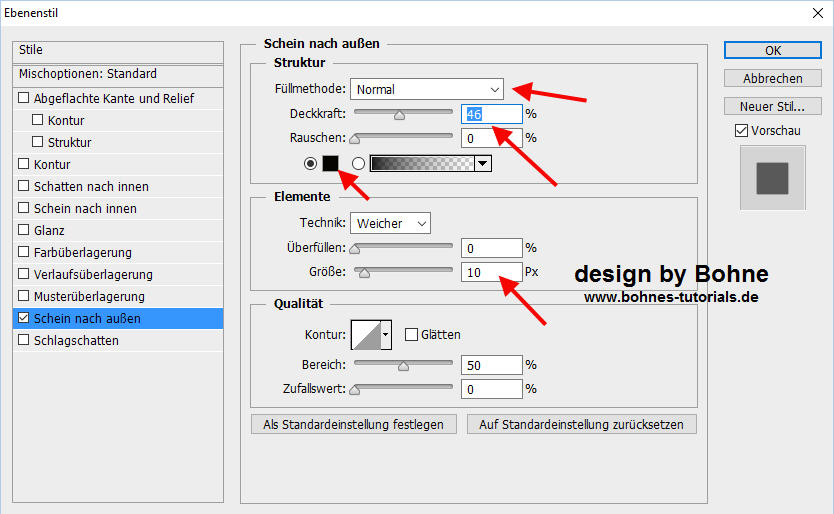Image resolution: width=834 pixels, height=514 pixels.
Task: Enable the Schlagschatten effect checkbox
Action: tap(24, 341)
